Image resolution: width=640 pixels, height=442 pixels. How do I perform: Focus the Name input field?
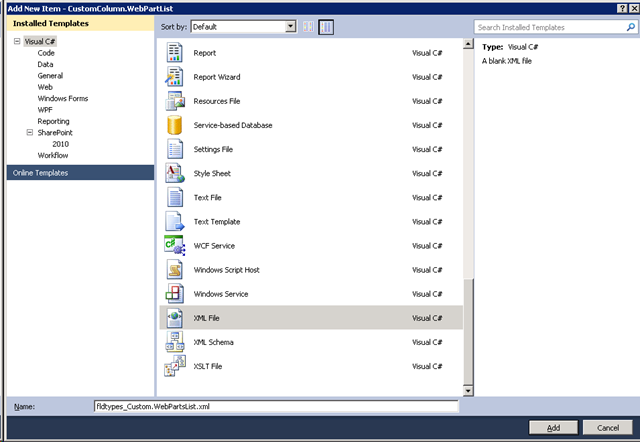(x=276, y=406)
